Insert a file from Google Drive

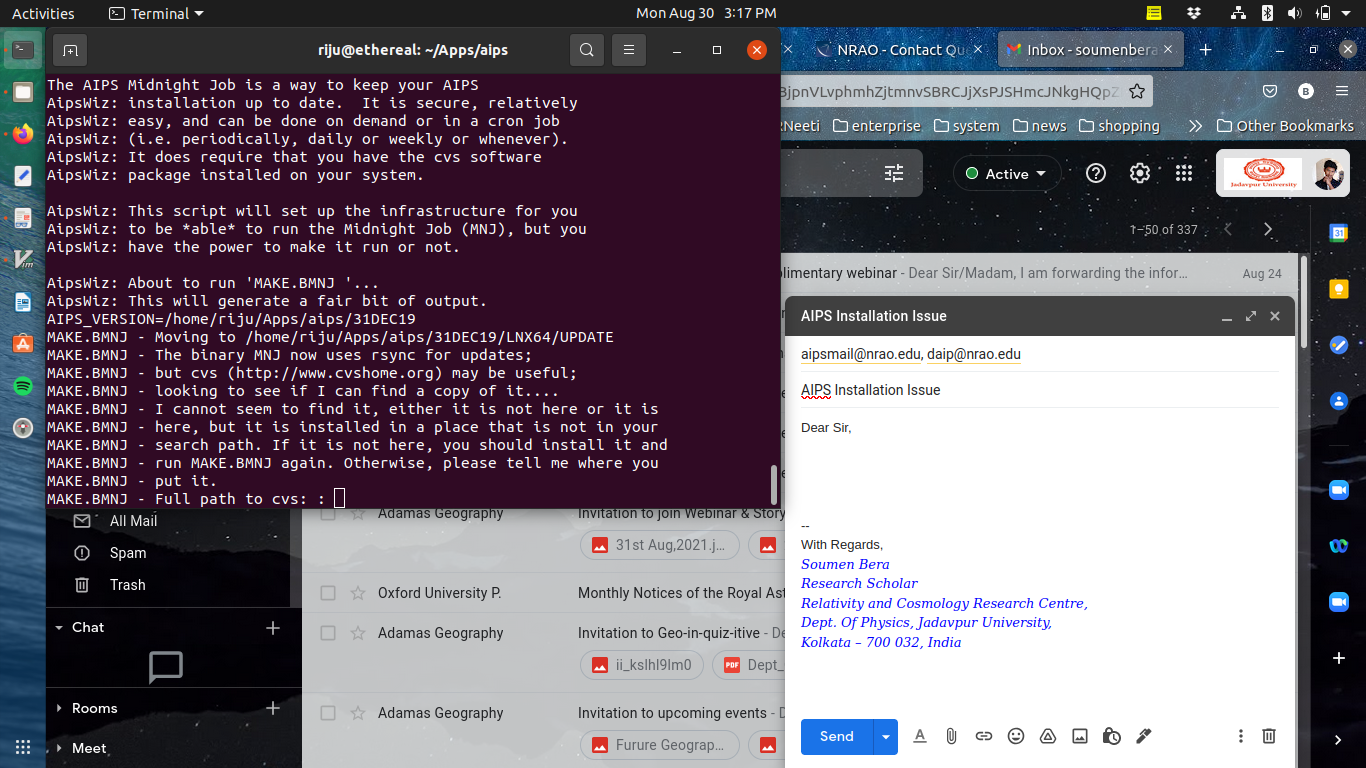1048,736
